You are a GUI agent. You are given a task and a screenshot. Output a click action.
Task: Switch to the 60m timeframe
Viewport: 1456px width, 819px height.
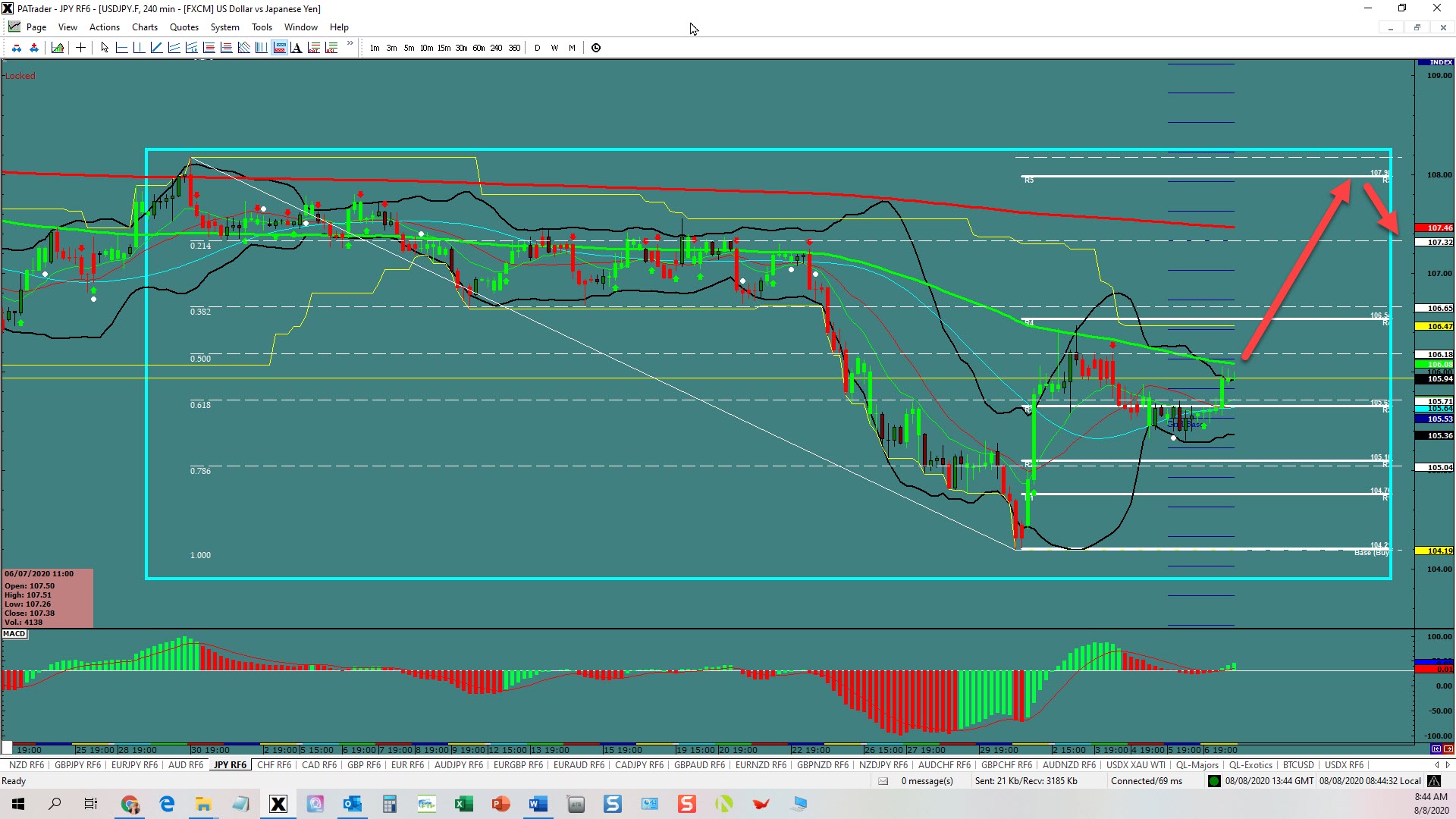tap(479, 48)
